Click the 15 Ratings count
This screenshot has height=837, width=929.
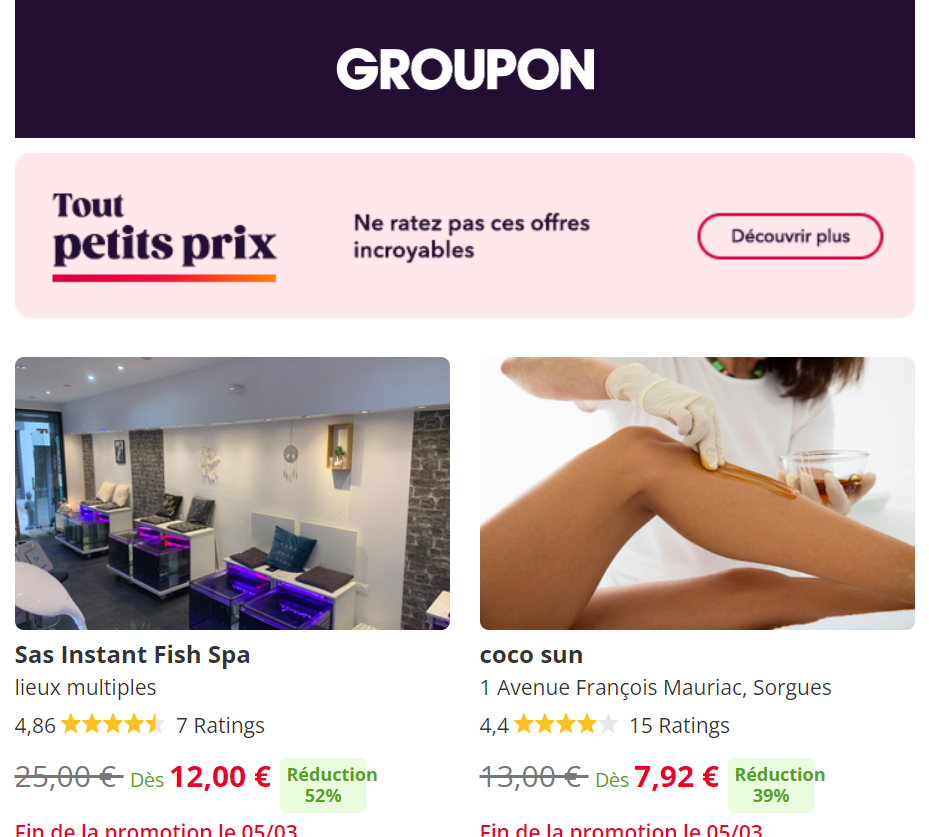click(x=679, y=726)
